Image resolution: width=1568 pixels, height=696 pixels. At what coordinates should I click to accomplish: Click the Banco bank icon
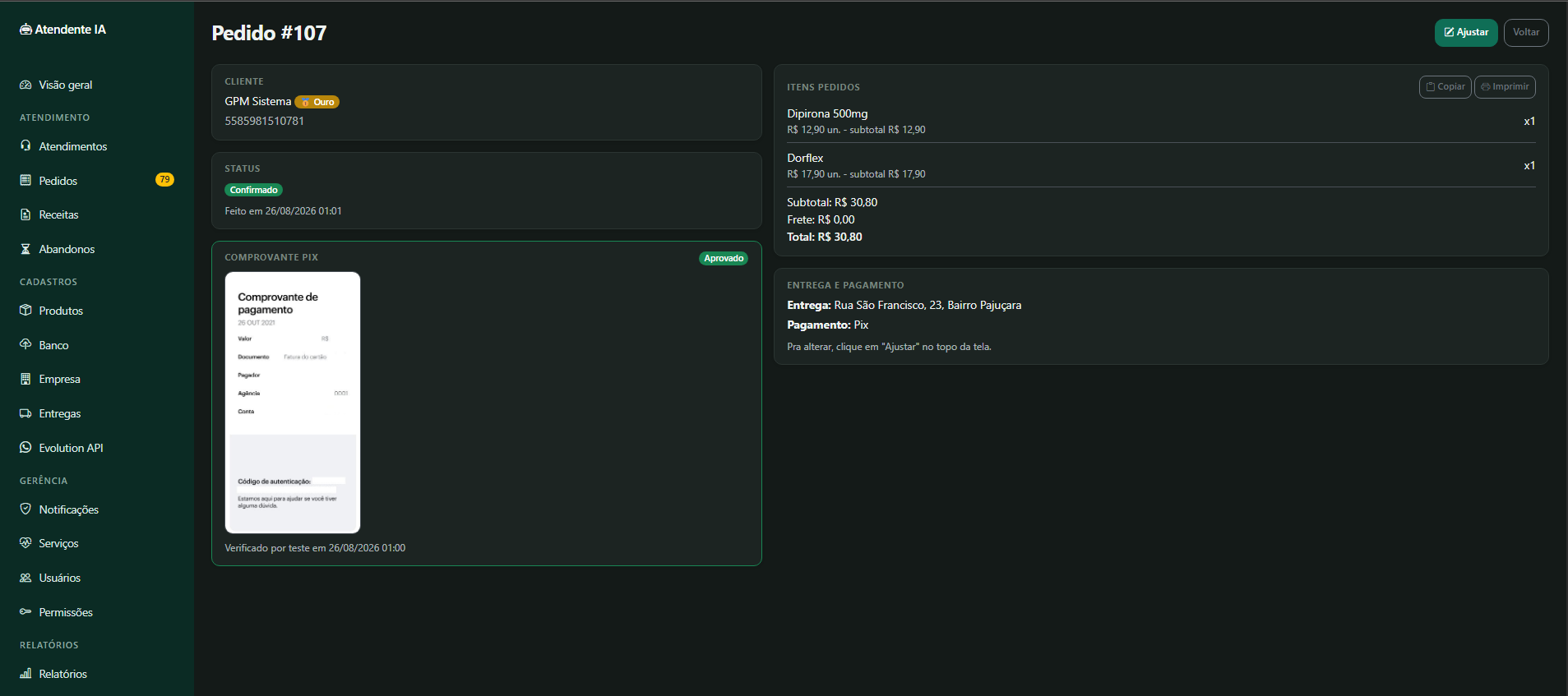click(x=25, y=344)
